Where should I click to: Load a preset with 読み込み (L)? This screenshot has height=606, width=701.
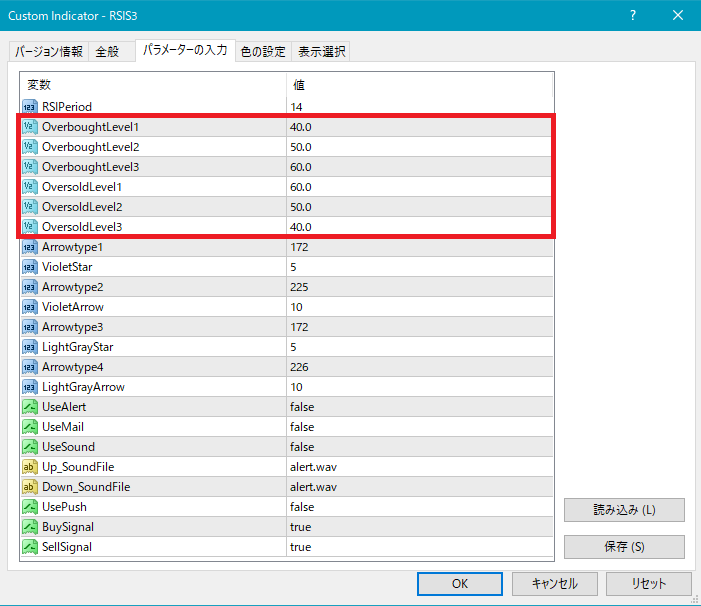click(624, 510)
